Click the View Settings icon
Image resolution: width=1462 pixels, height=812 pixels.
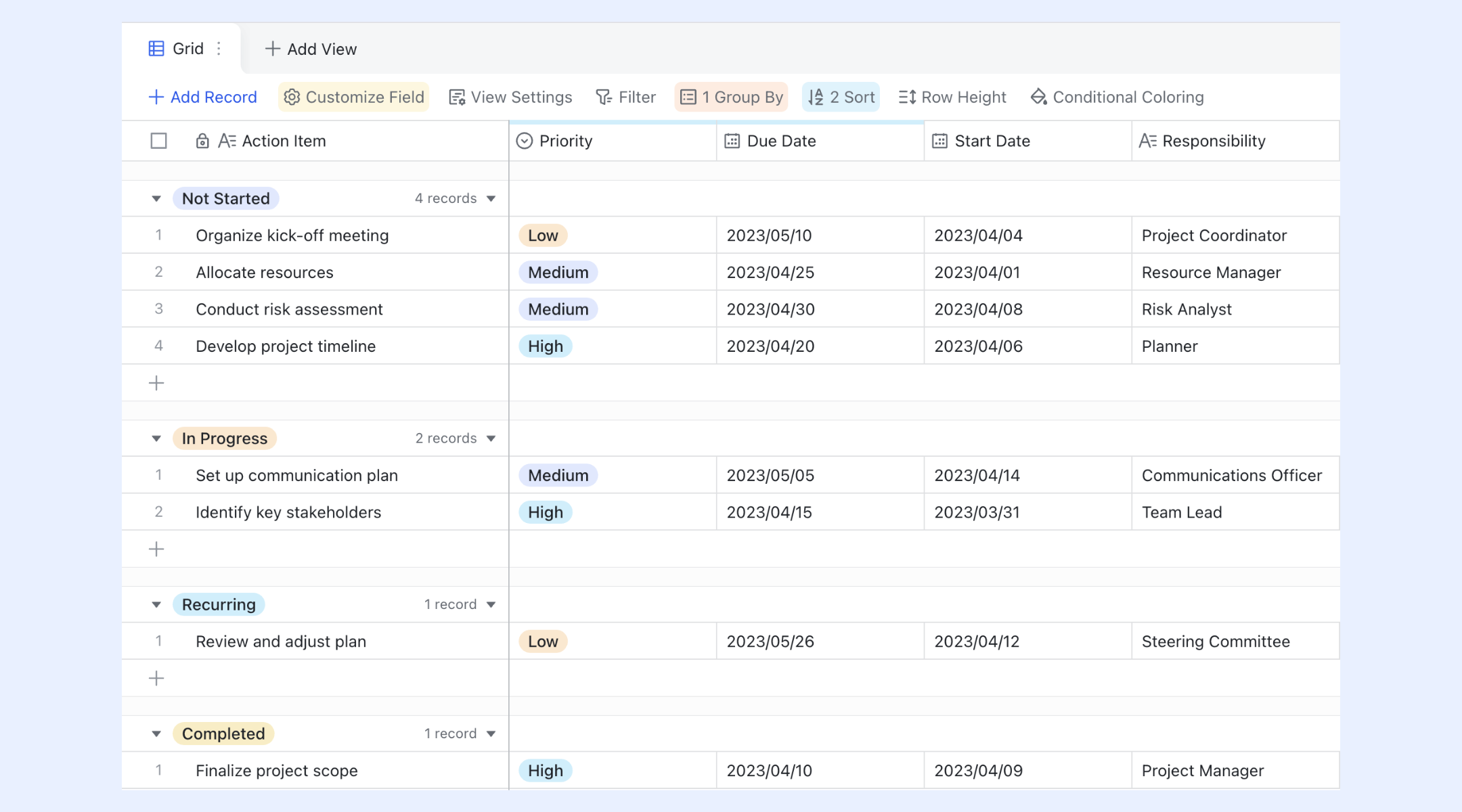[457, 97]
